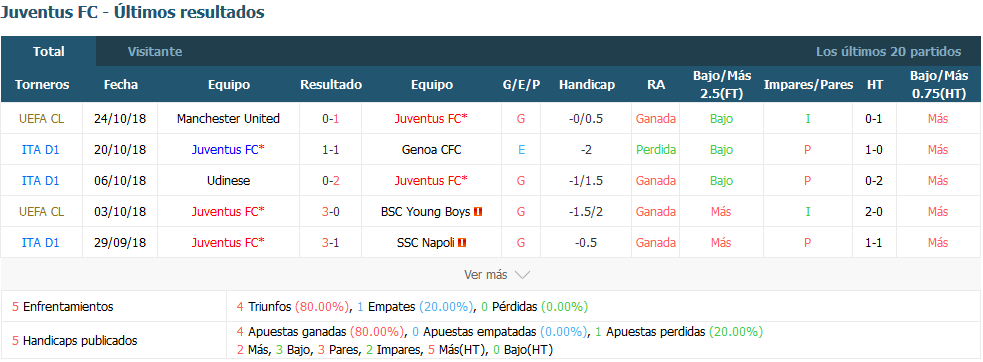
Task: Click red card icon beside SSC Napoli
Action: coord(462,243)
